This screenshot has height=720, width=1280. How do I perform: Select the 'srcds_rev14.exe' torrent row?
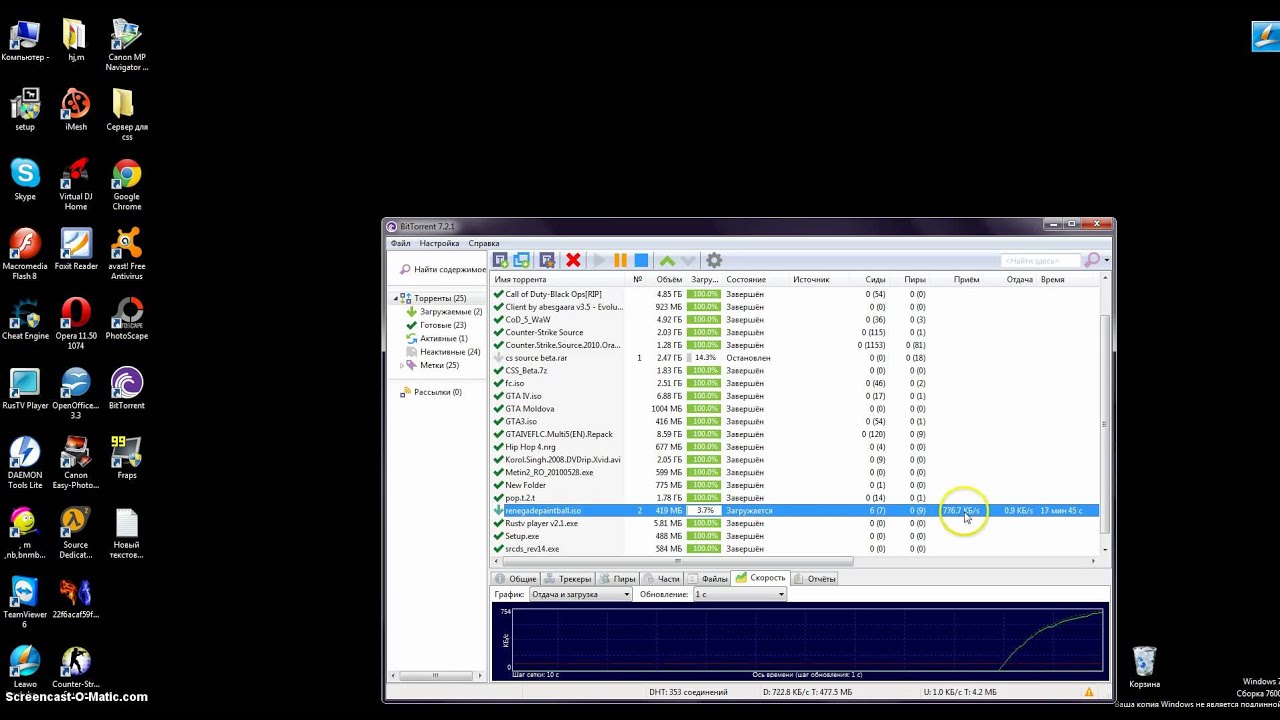[x=795, y=548]
